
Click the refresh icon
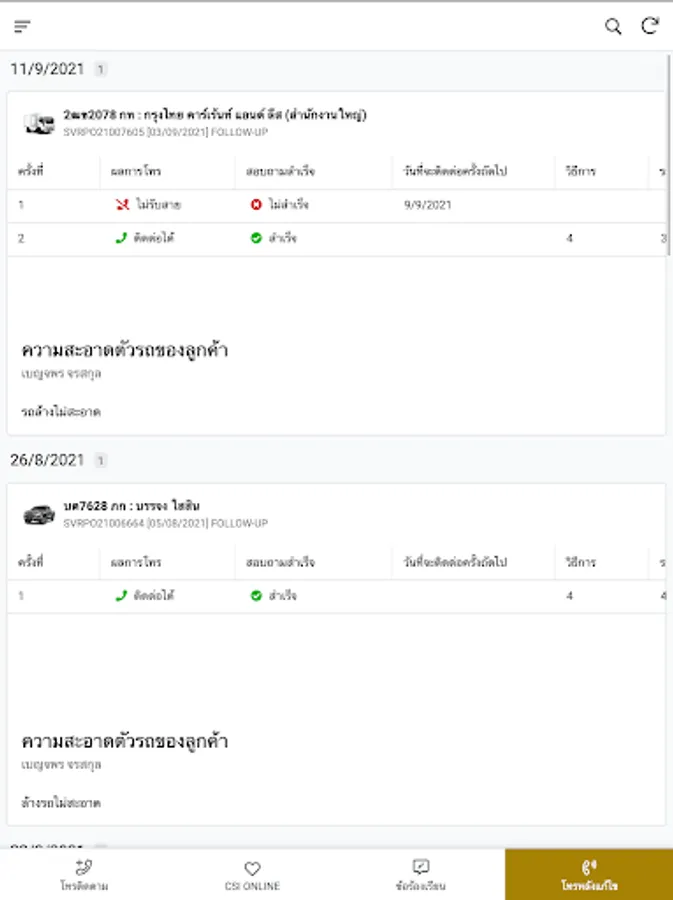click(x=649, y=26)
